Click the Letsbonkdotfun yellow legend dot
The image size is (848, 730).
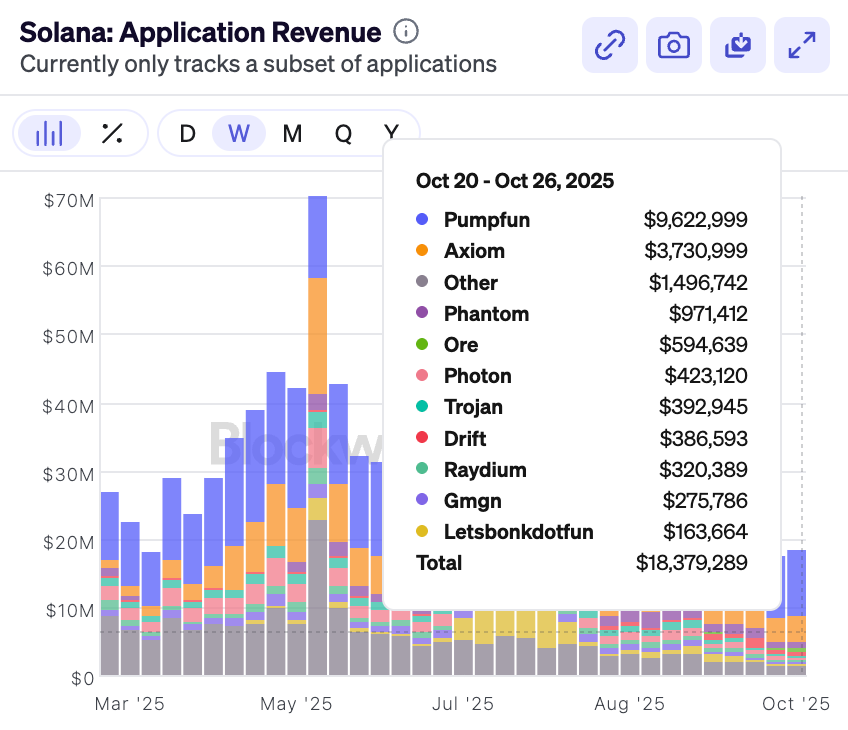point(422,532)
